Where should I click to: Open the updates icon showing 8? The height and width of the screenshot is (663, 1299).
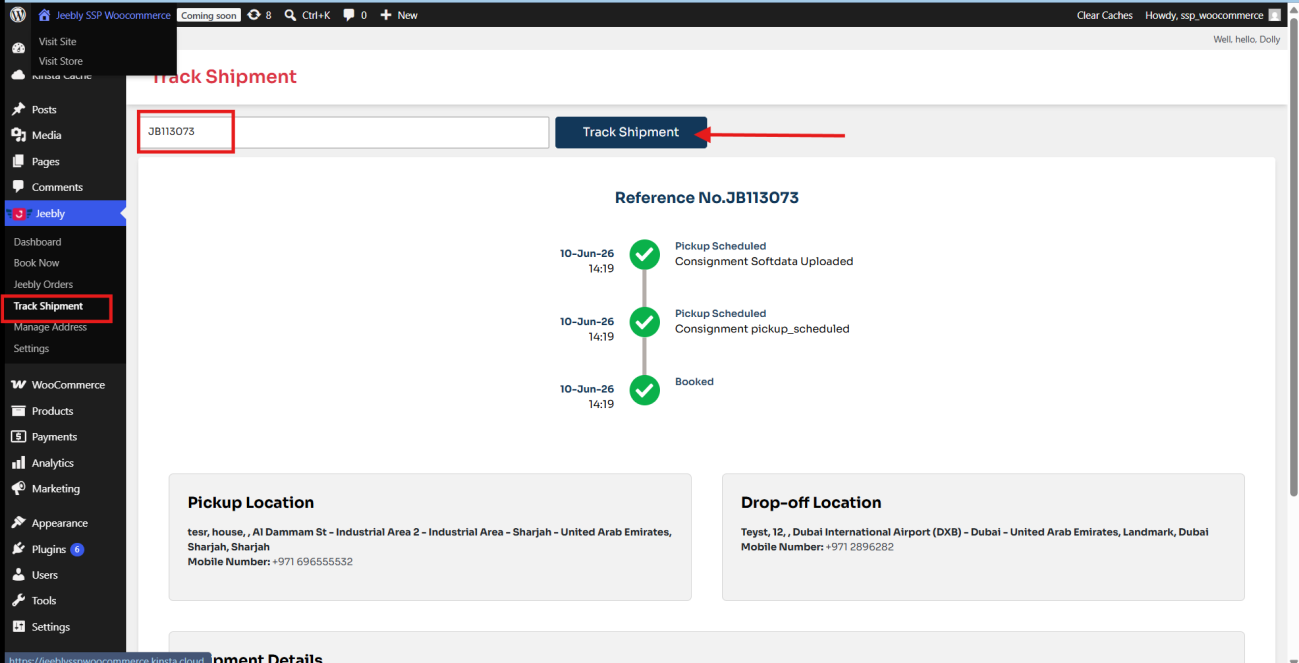pos(259,15)
